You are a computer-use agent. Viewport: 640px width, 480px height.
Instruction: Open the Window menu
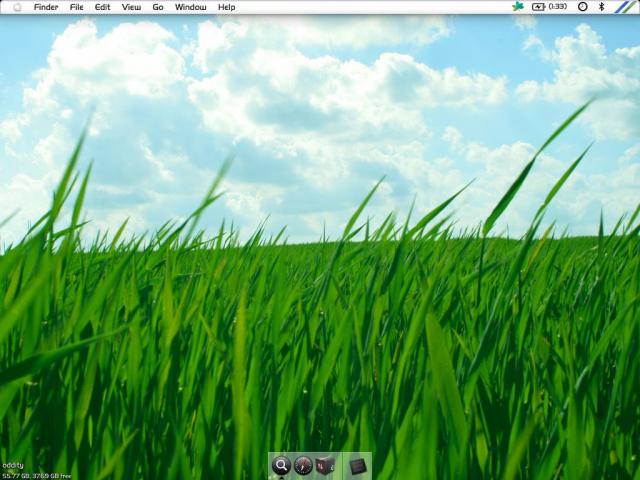[x=190, y=7]
